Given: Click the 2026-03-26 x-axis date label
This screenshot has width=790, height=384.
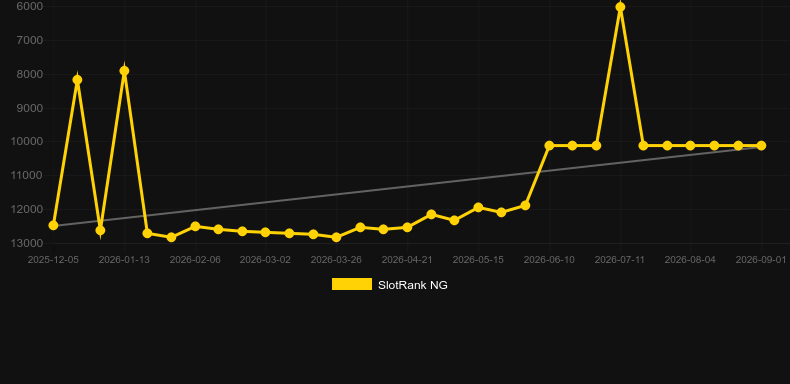Looking at the screenshot, I should (x=337, y=260).
